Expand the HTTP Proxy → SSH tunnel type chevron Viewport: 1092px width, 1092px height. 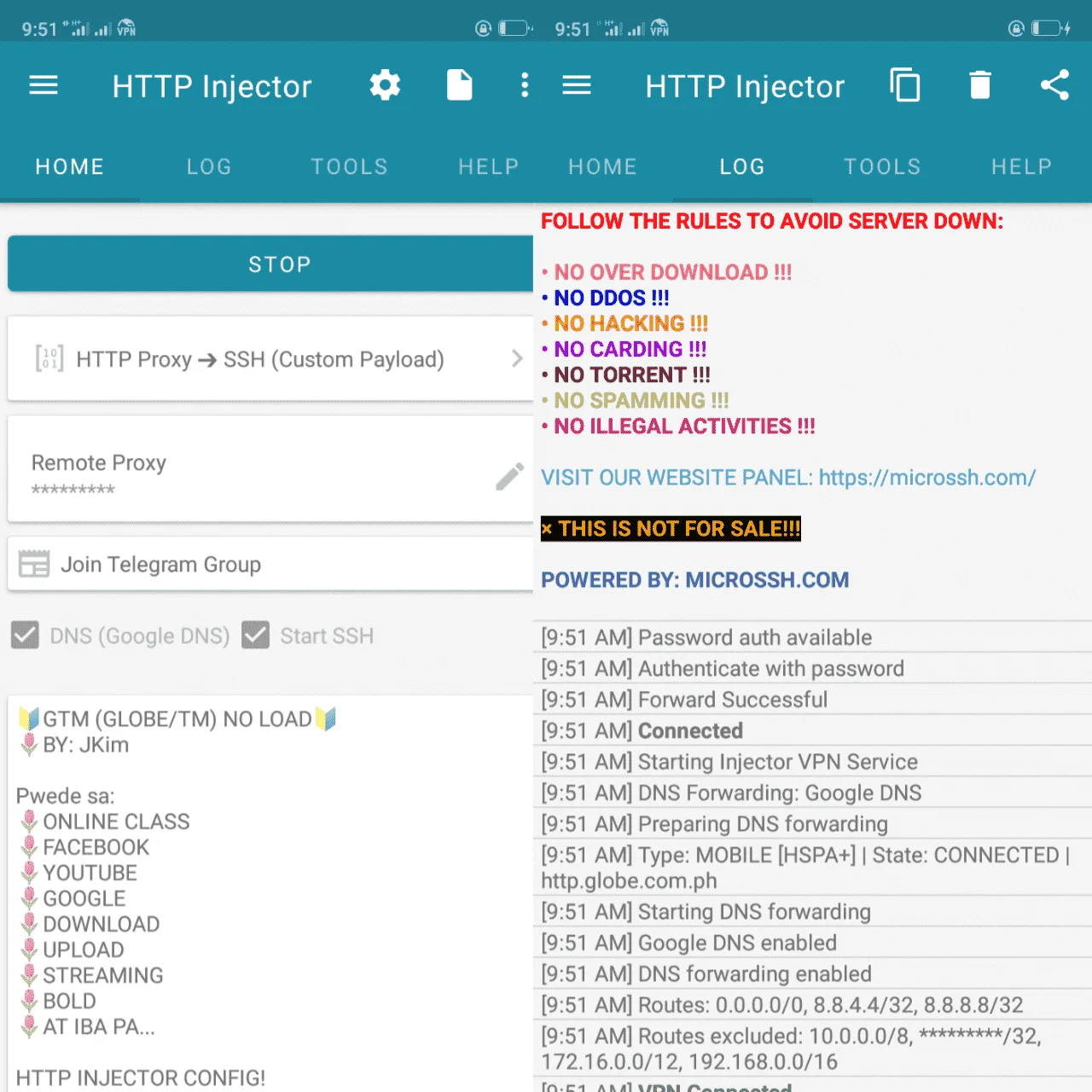click(x=516, y=358)
